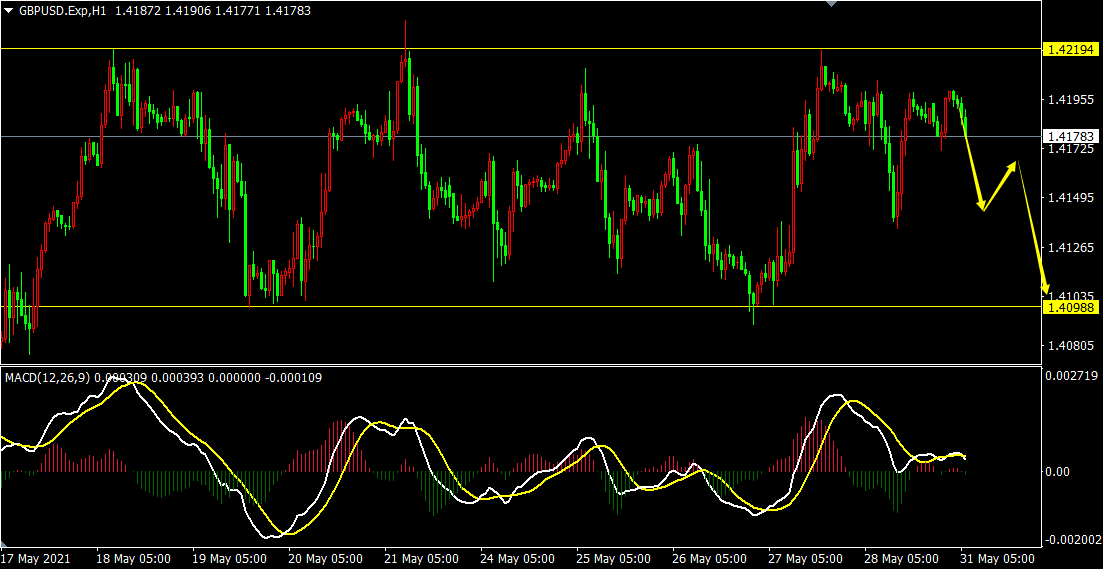Click the -0.000109 MACD value
Viewport: 1103px width, 569px height.
click(293, 378)
